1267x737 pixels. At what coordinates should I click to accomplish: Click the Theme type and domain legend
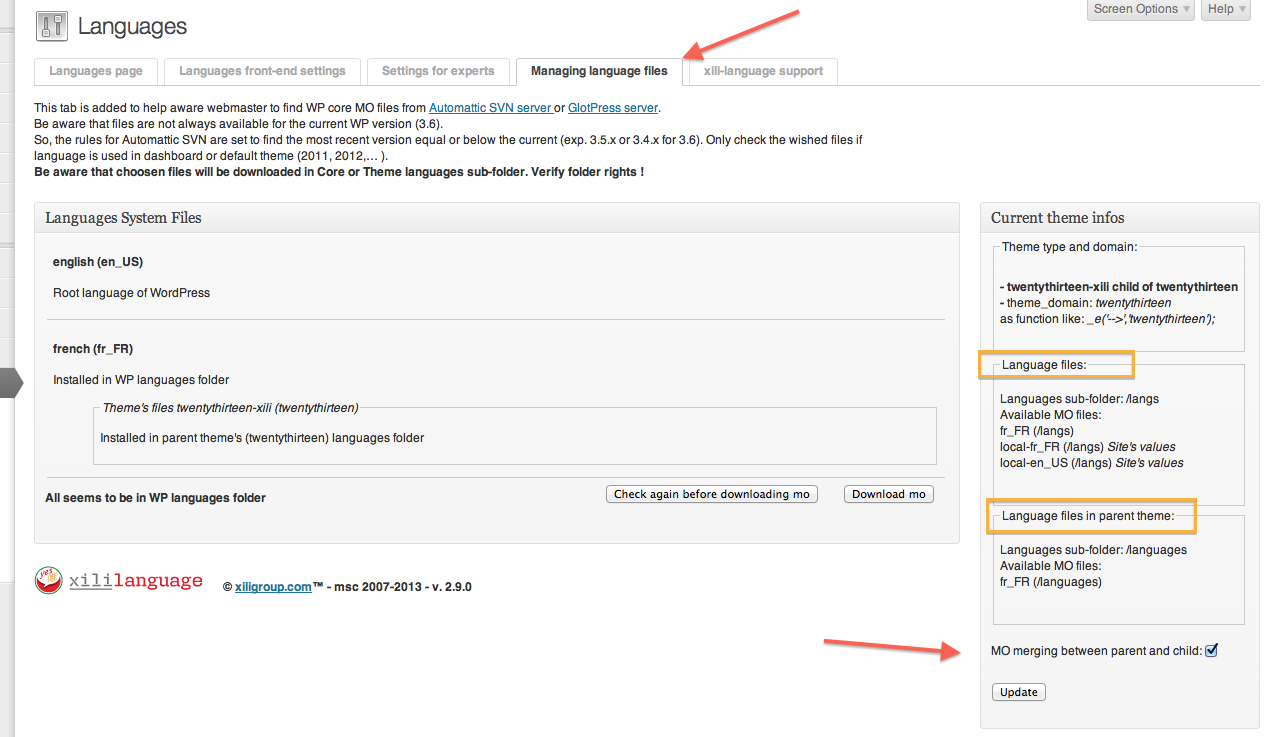coord(1069,247)
